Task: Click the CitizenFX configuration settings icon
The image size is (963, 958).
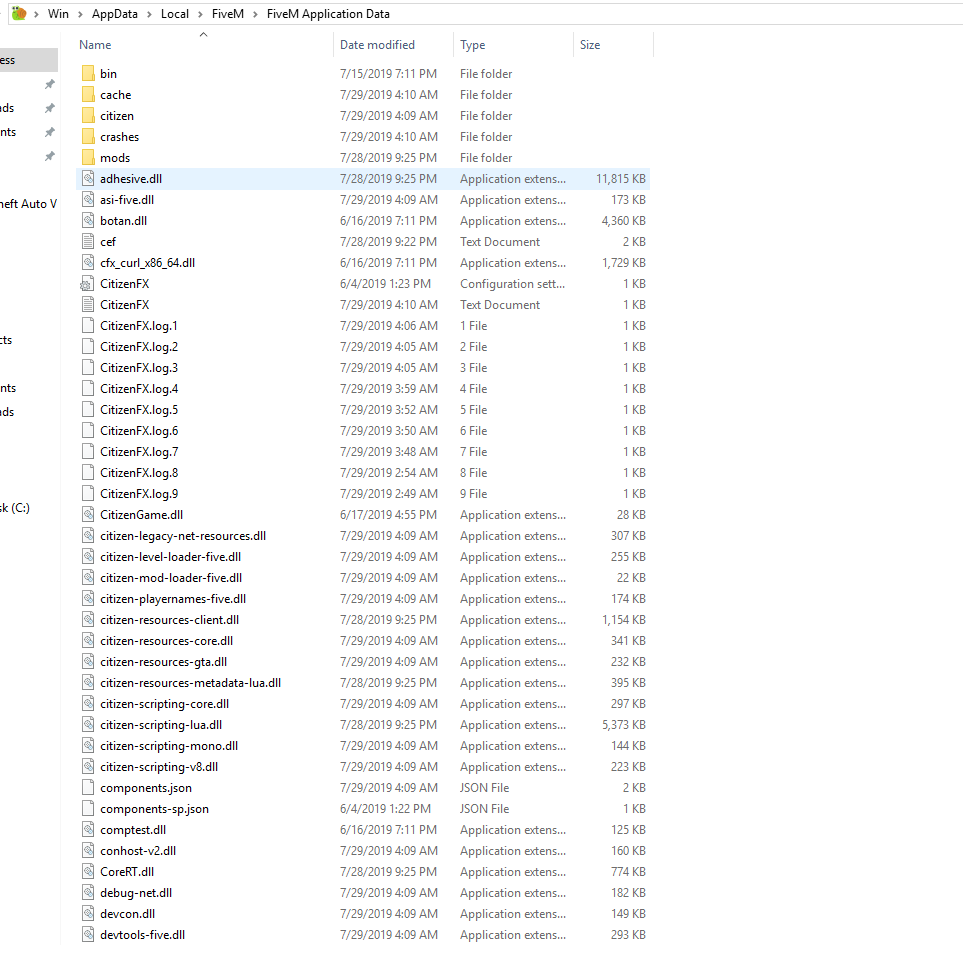Action: coord(87,284)
